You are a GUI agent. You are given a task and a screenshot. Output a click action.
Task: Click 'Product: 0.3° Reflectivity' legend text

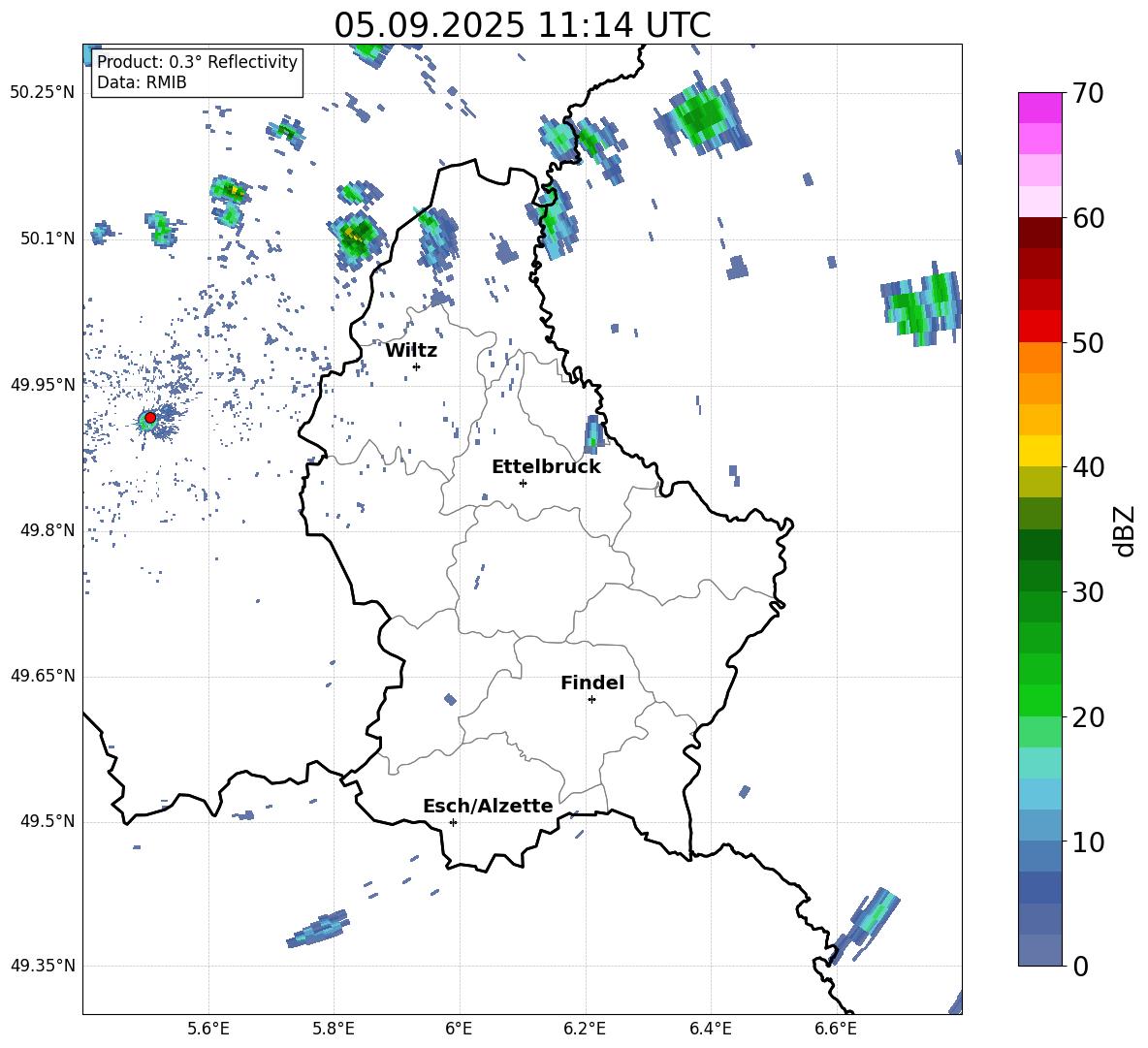pos(197,61)
